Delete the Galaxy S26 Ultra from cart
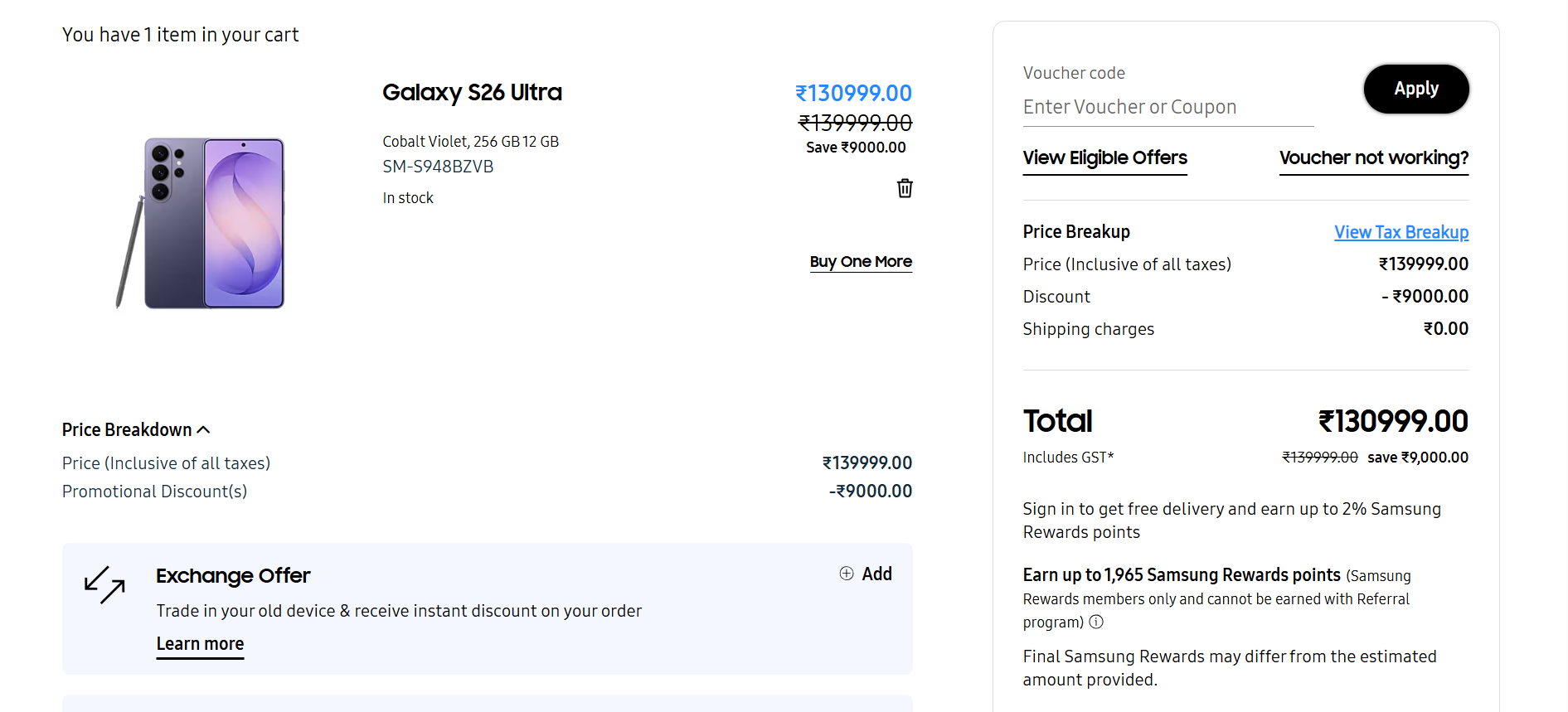The image size is (1568, 712). coord(905,188)
